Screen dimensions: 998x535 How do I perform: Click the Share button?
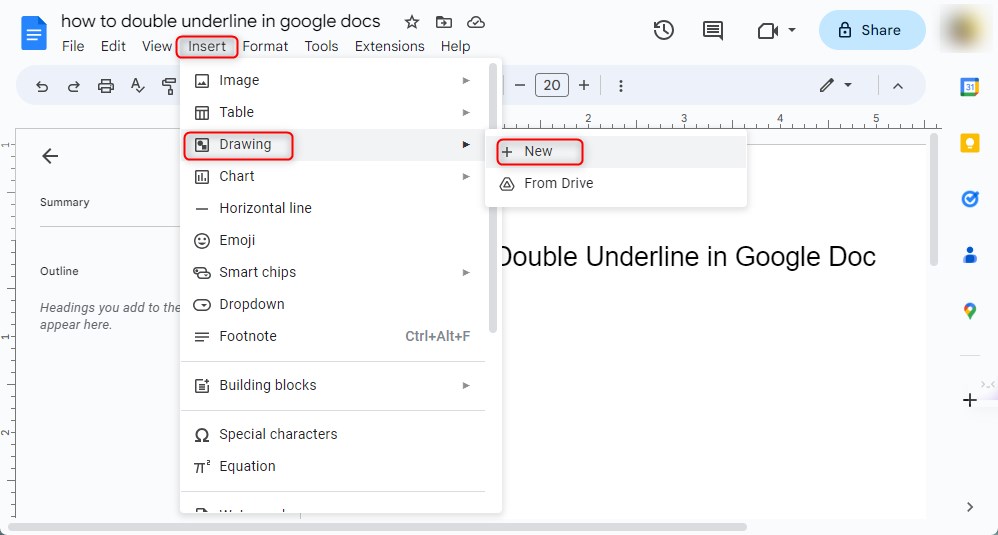(872, 30)
